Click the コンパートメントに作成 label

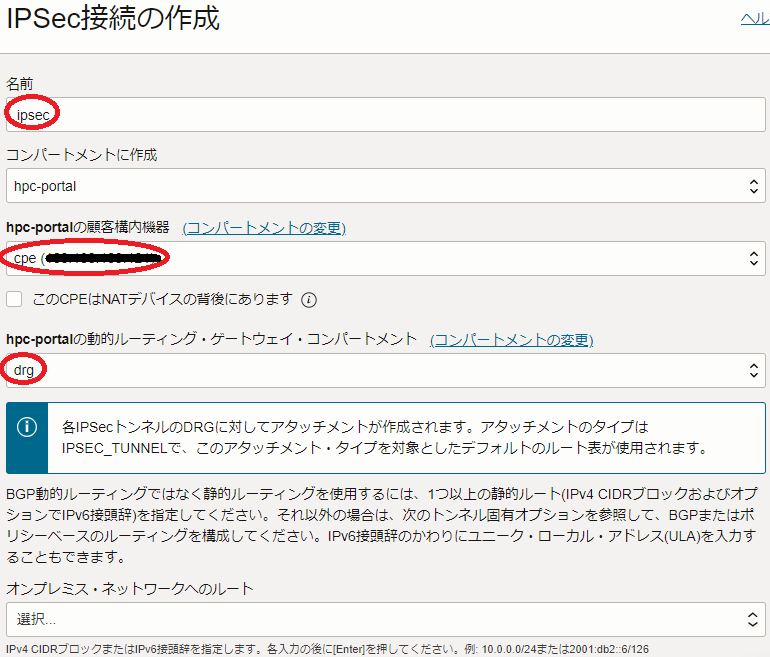(x=82, y=155)
